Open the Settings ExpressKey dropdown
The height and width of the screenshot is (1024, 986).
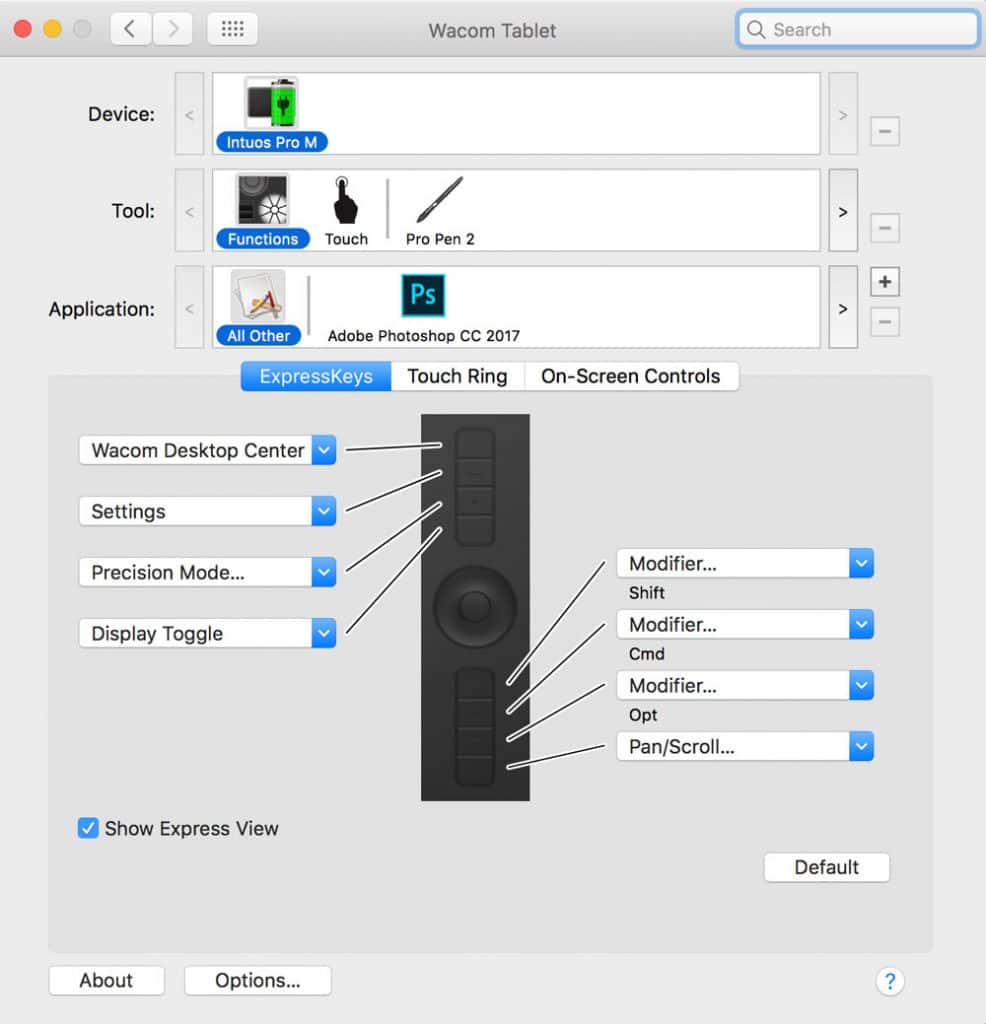pyautogui.click(x=208, y=511)
